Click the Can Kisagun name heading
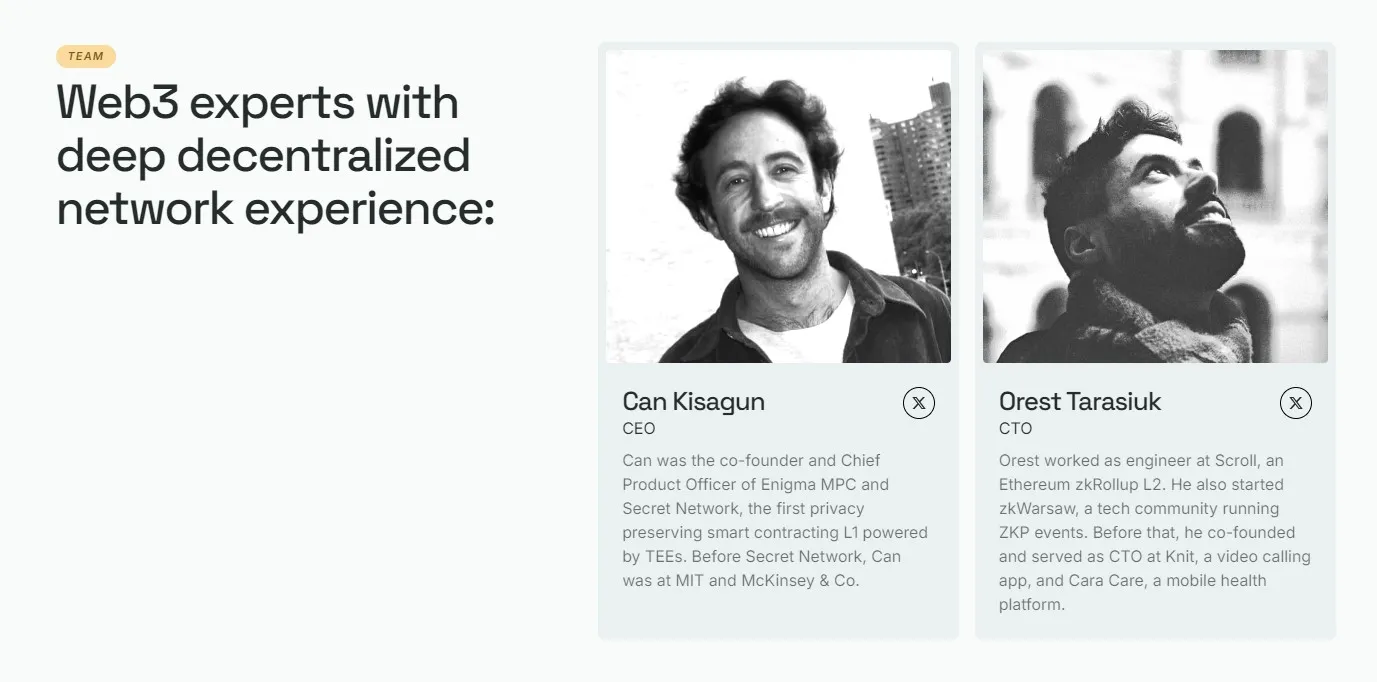This screenshot has height=682, width=1377. click(693, 402)
